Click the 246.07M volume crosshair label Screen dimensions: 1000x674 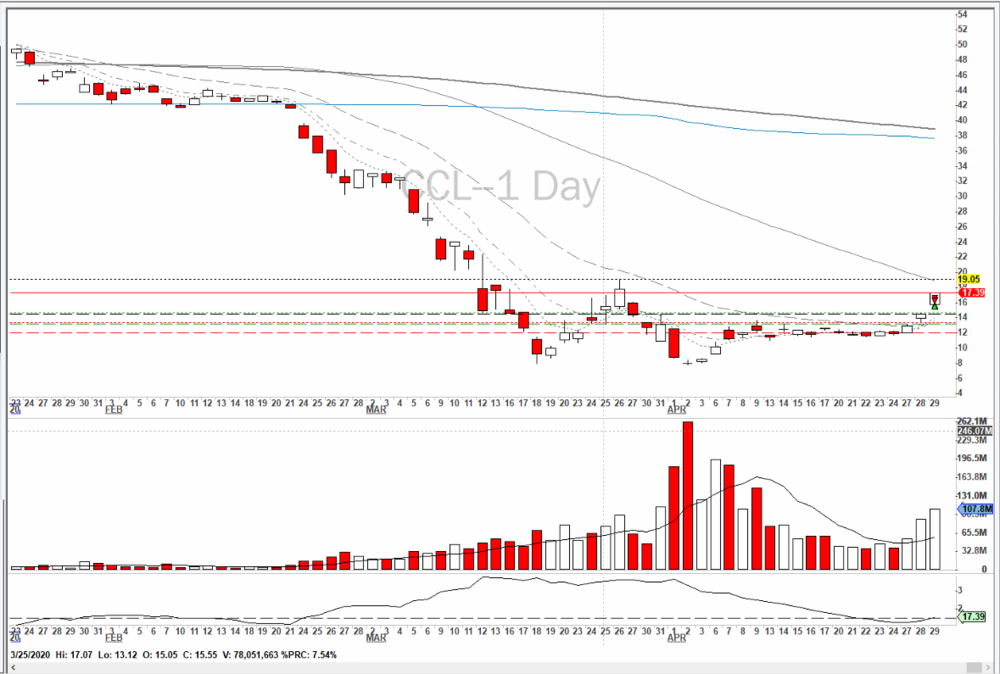click(x=972, y=431)
